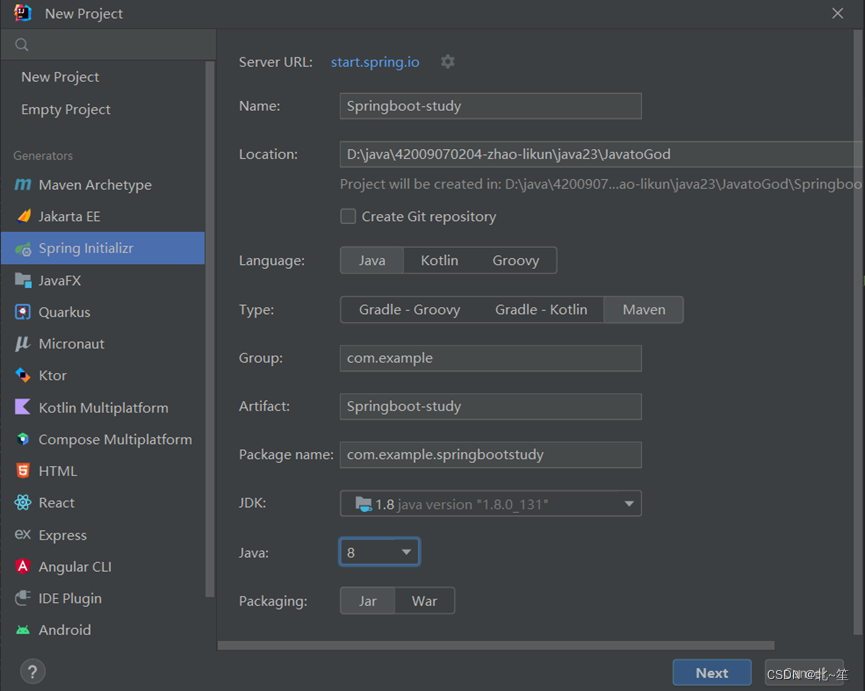Click the horizontal scrollbar at bottom
865x691 pixels.
coord(496,645)
